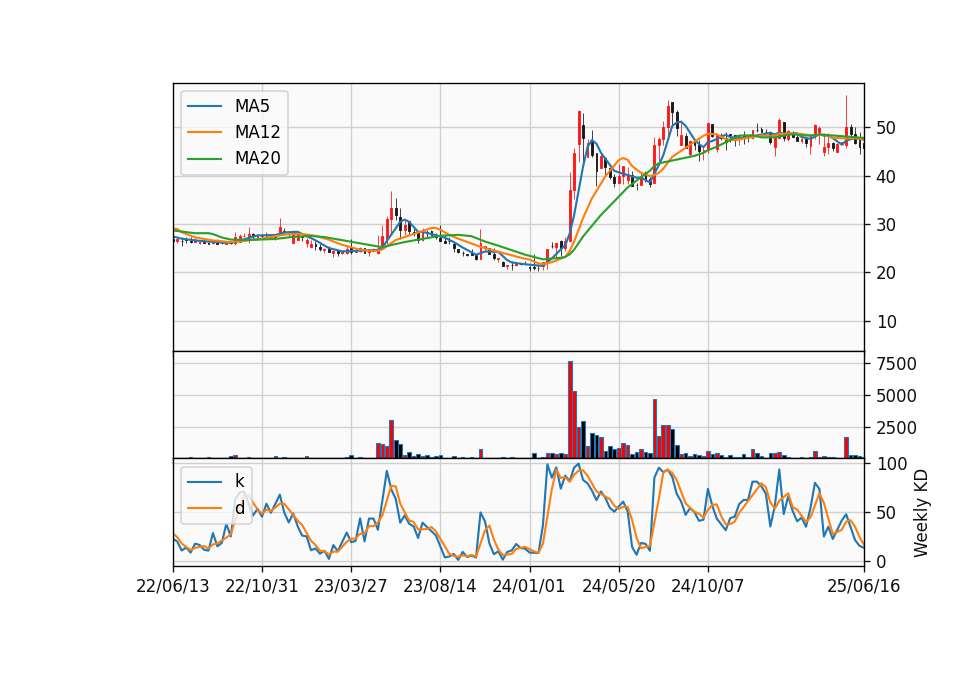Click the MA5 legend label
The height and width of the screenshot is (690, 960).
(252, 106)
